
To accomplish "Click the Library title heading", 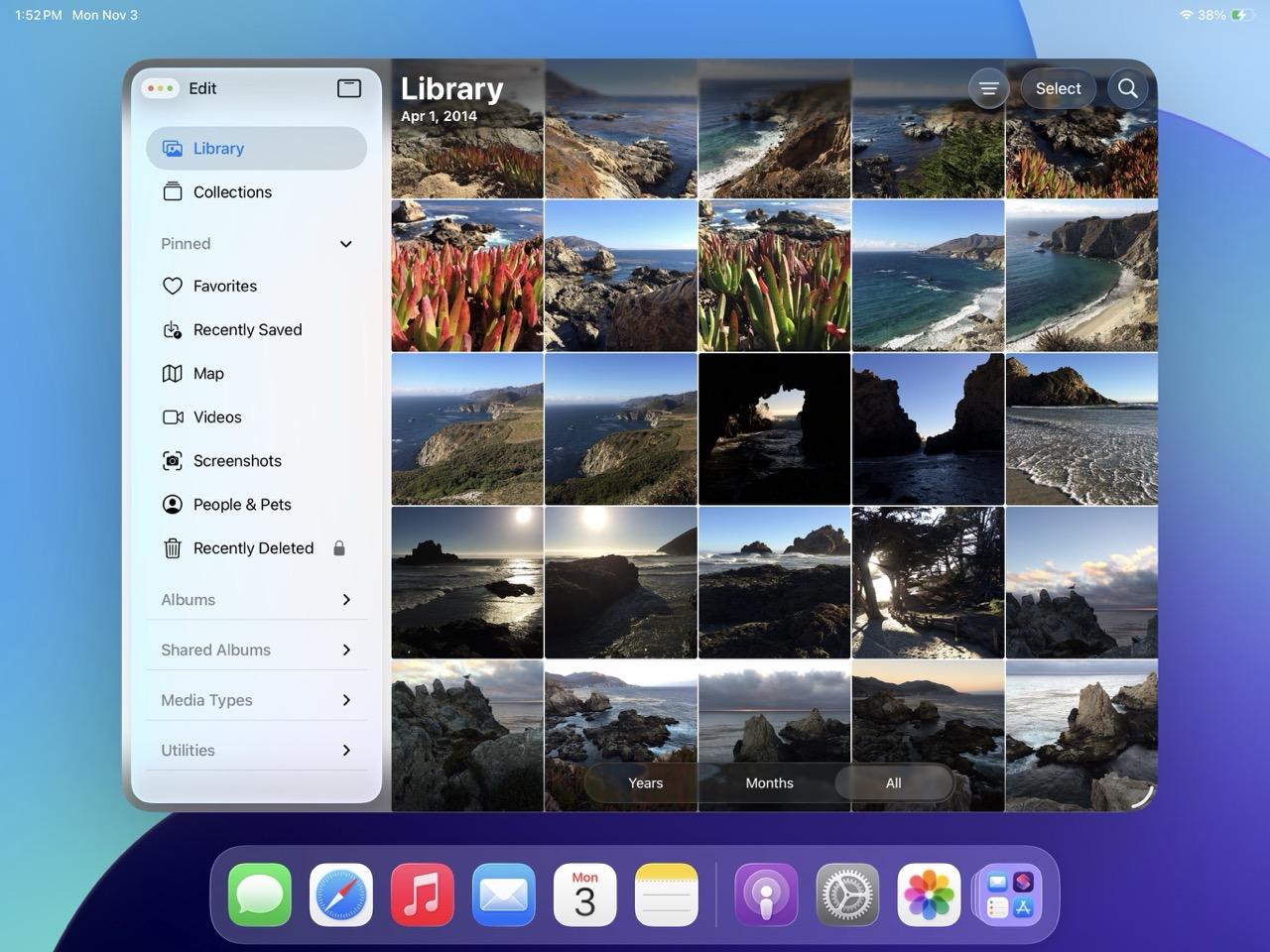I will click(x=451, y=89).
